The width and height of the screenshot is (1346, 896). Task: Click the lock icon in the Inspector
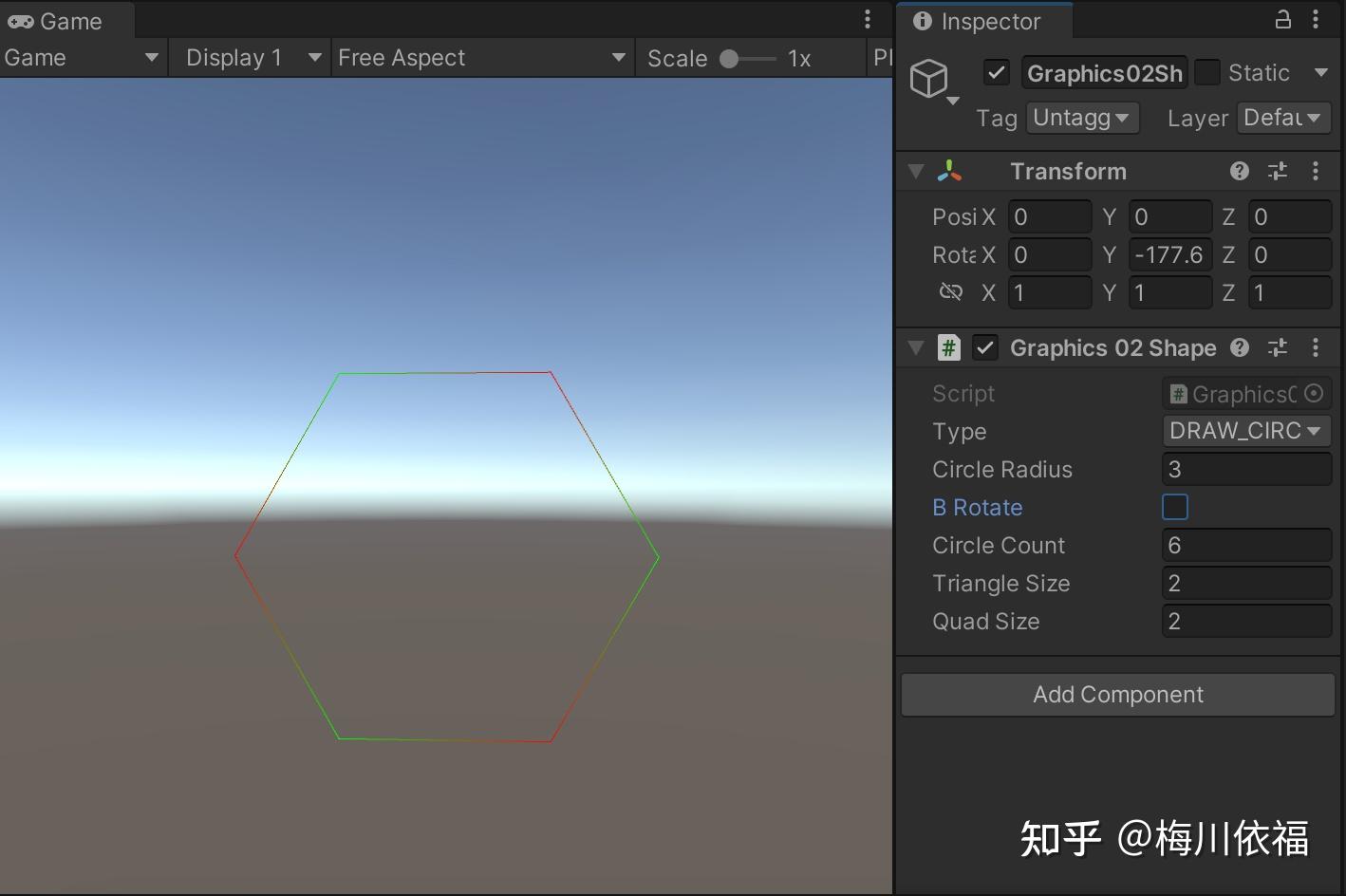(1282, 19)
